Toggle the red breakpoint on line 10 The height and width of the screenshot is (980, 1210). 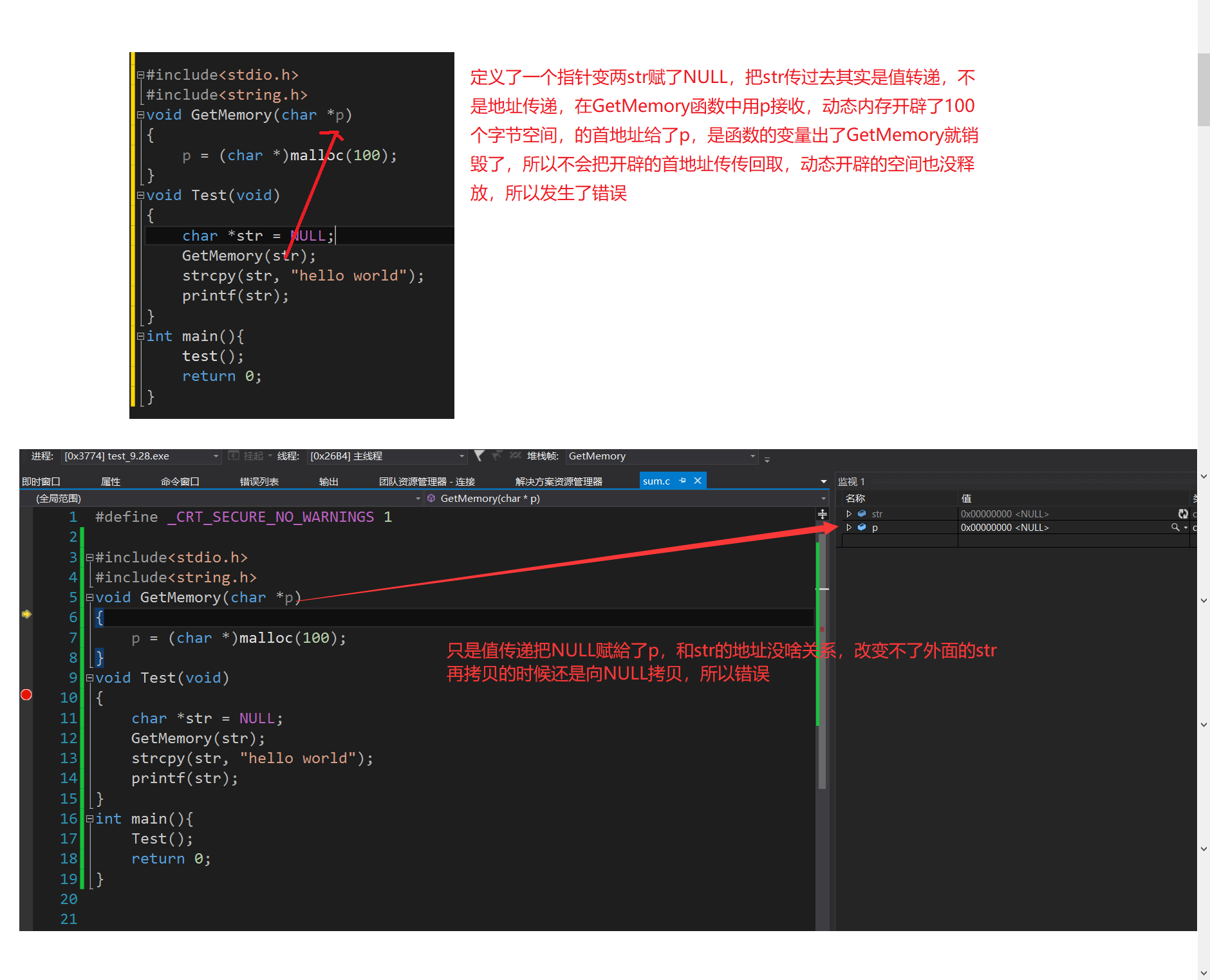tap(26, 694)
